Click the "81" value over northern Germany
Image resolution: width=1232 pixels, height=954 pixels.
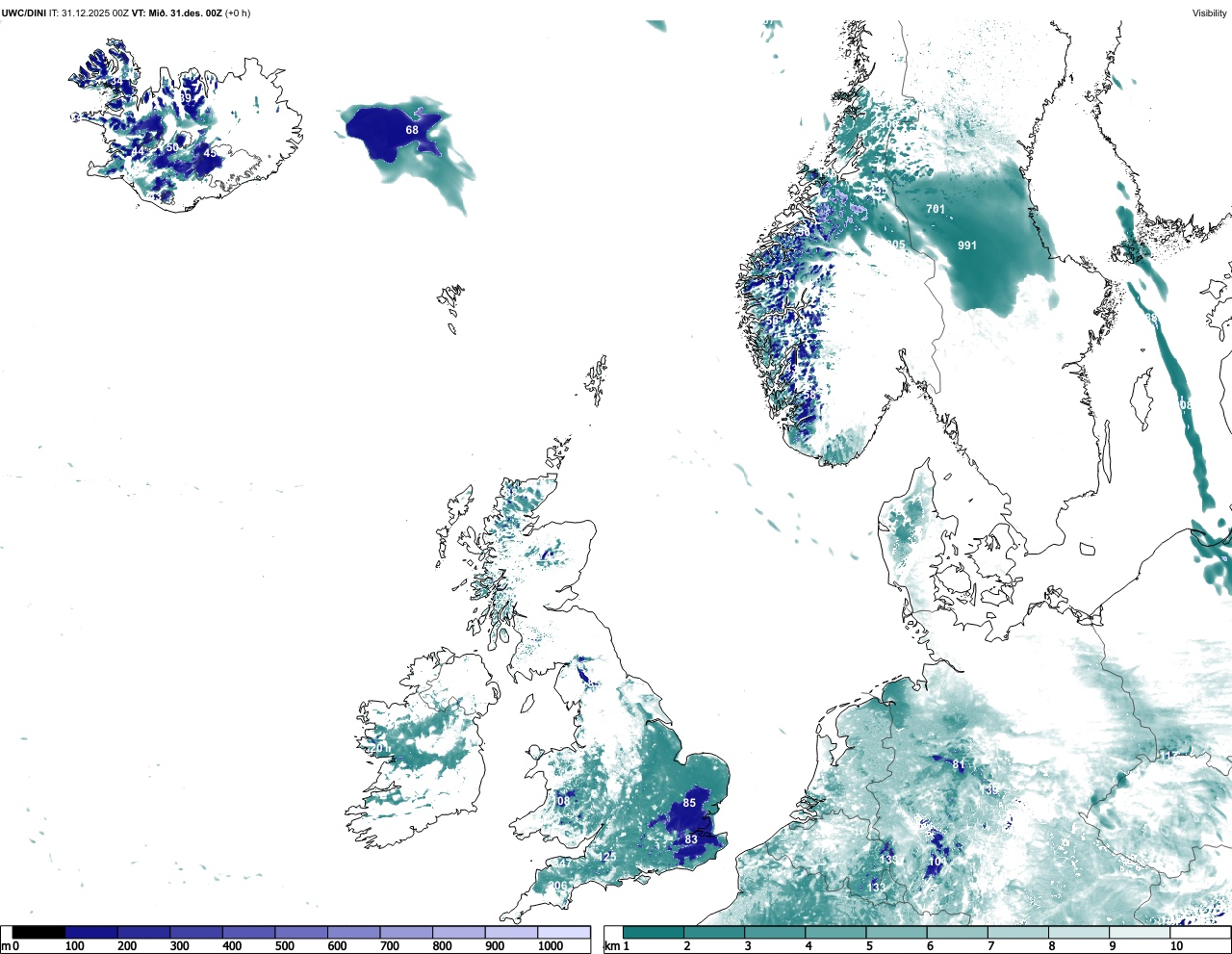[x=959, y=765]
